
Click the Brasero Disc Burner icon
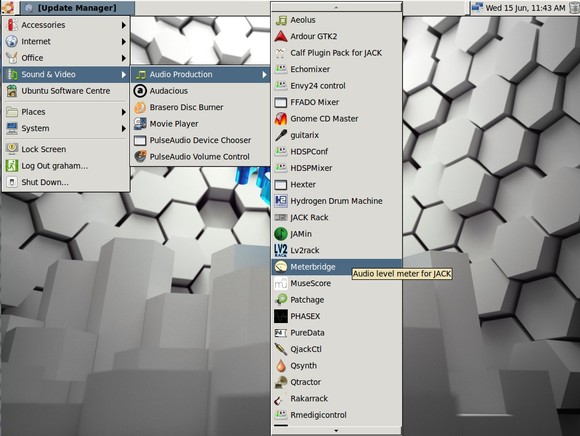pyautogui.click(x=140, y=107)
